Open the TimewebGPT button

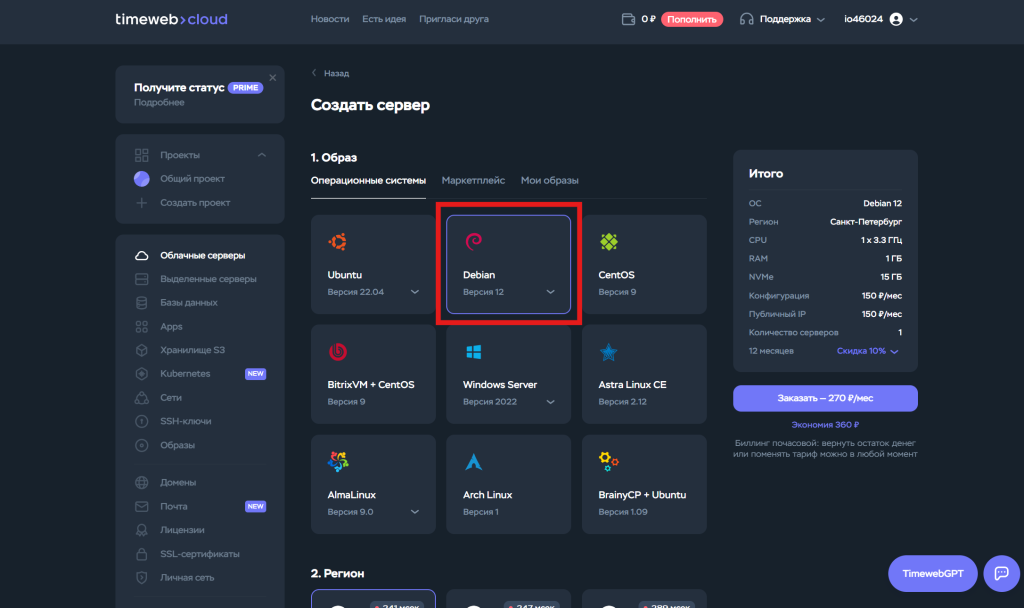[x=933, y=573]
